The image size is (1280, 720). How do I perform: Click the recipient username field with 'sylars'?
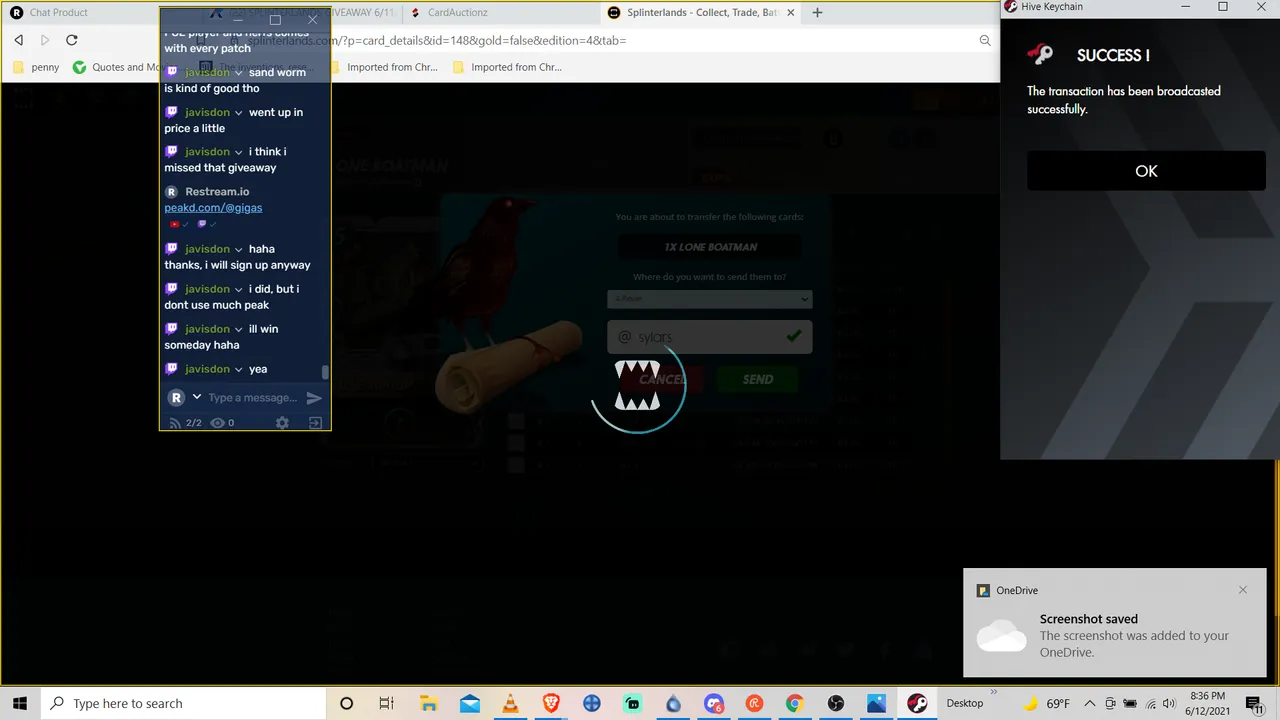point(709,337)
